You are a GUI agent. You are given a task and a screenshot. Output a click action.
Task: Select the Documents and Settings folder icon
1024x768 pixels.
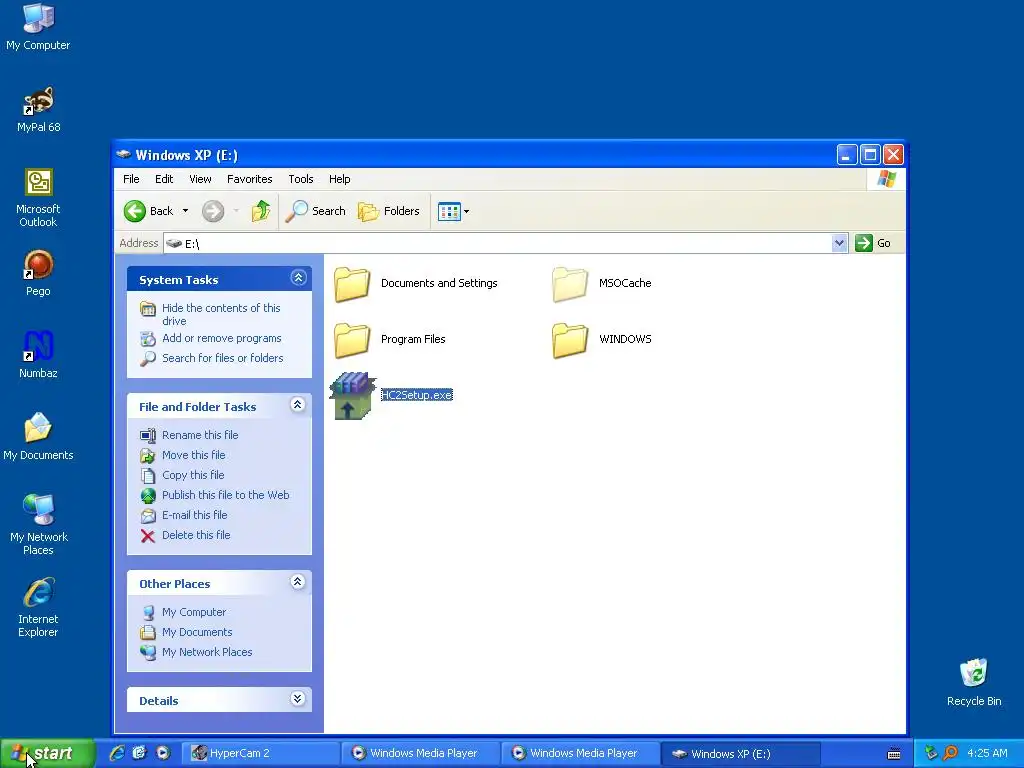352,284
